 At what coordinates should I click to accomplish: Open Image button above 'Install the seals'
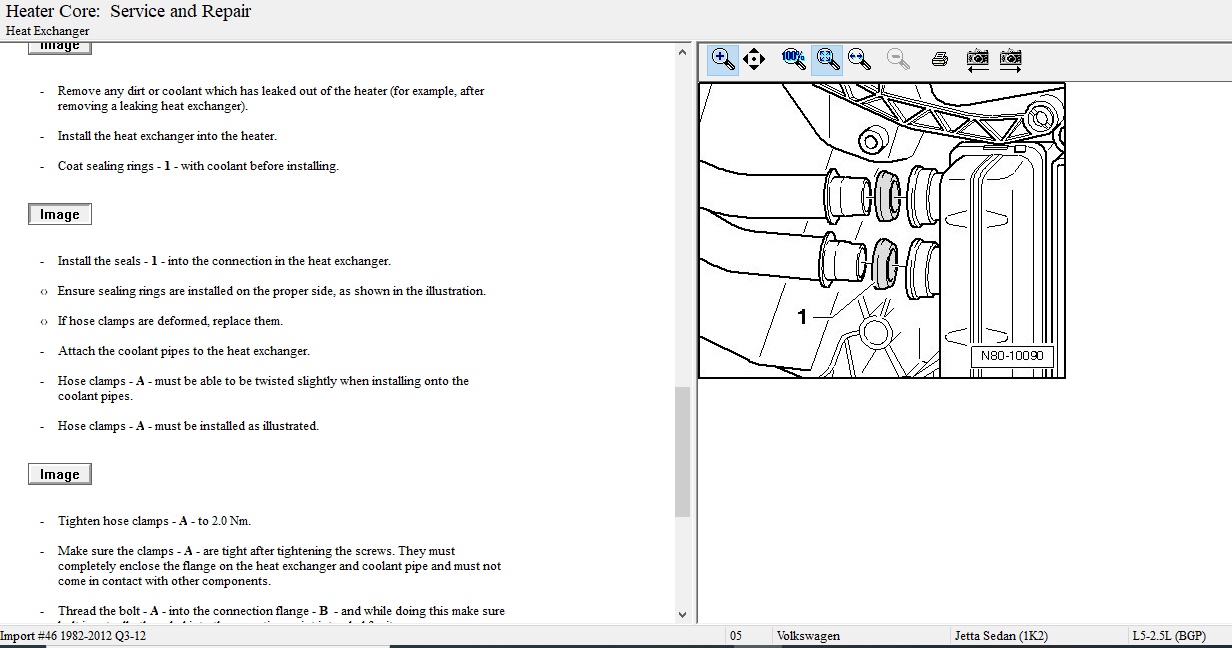point(60,215)
